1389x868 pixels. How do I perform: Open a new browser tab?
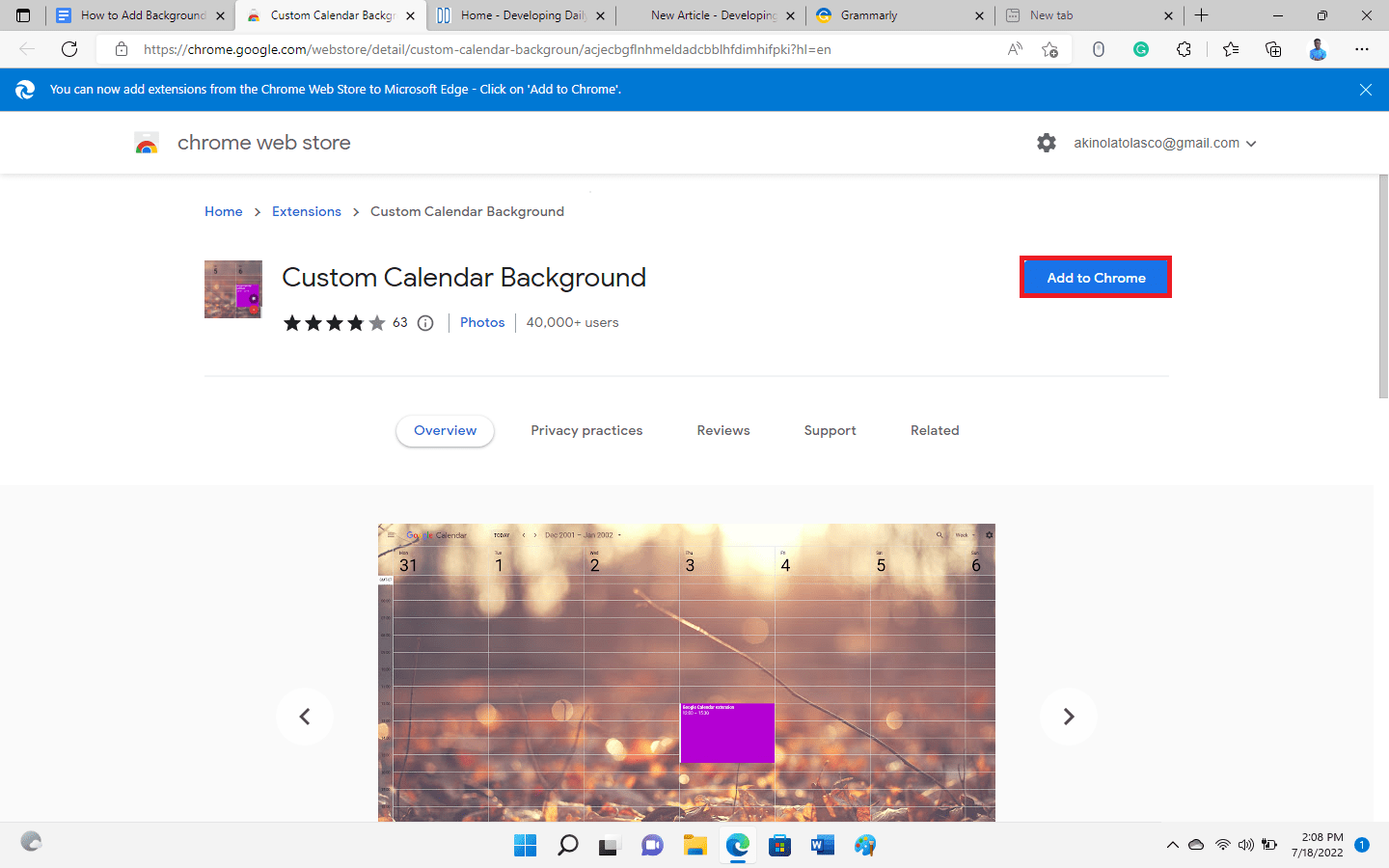(x=1202, y=15)
